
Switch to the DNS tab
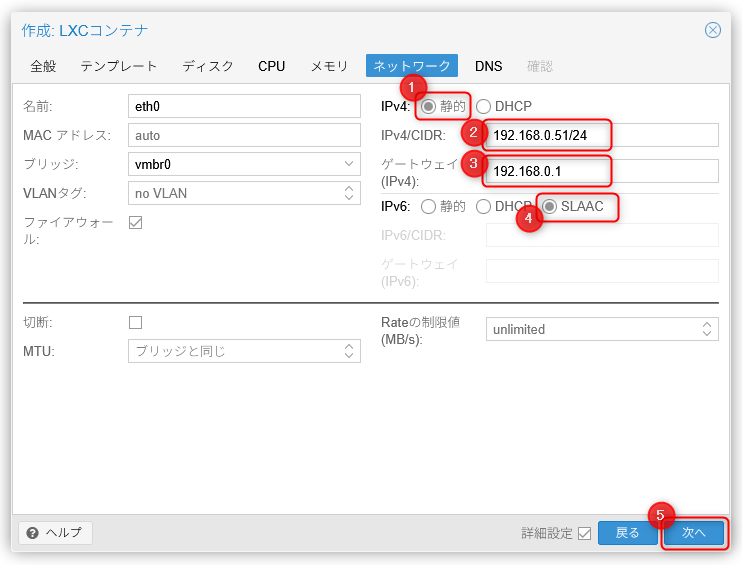click(x=489, y=66)
